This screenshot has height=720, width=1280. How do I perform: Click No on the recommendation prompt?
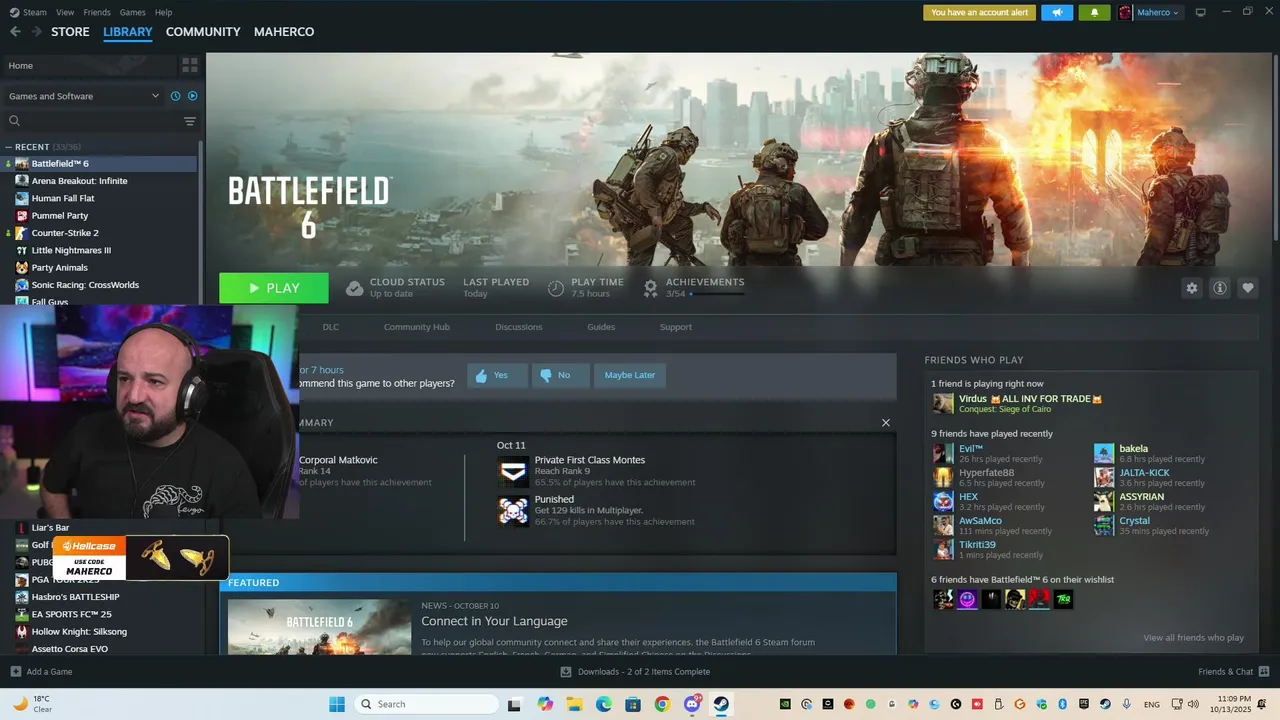coord(561,375)
